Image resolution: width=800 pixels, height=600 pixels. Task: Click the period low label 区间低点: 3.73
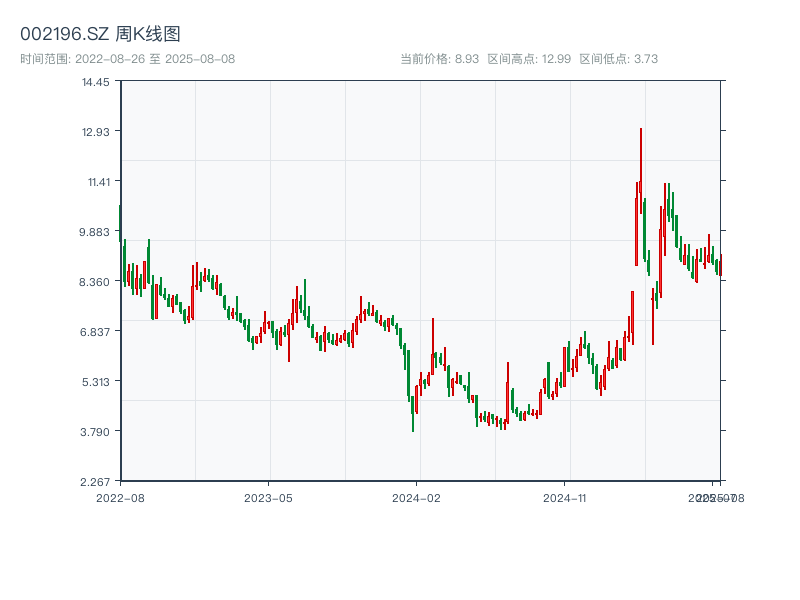pyautogui.click(x=619, y=59)
